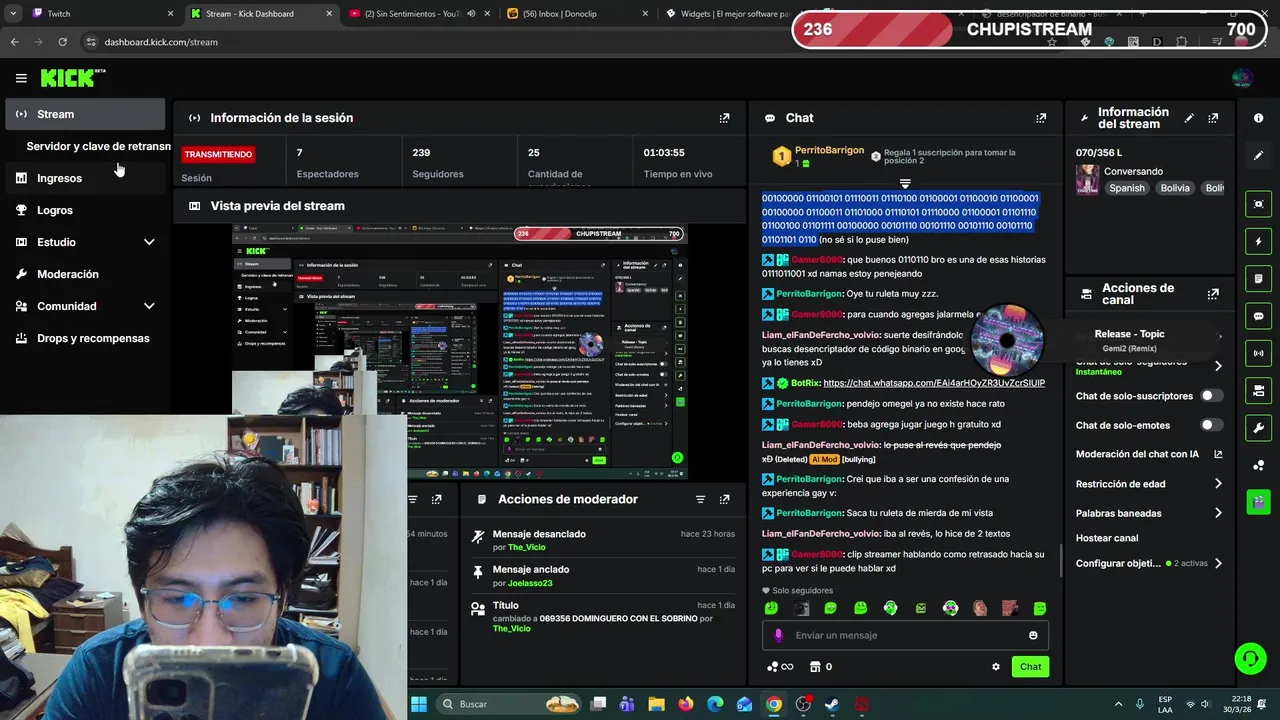The width and height of the screenshot is (1280, 720).
Task: Edit stream info with the panel's pencil icon
Action: 1189,118
